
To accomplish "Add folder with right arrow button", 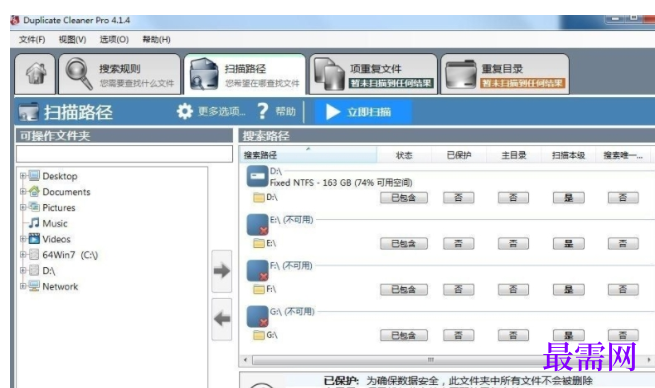I will coord(221,271).
